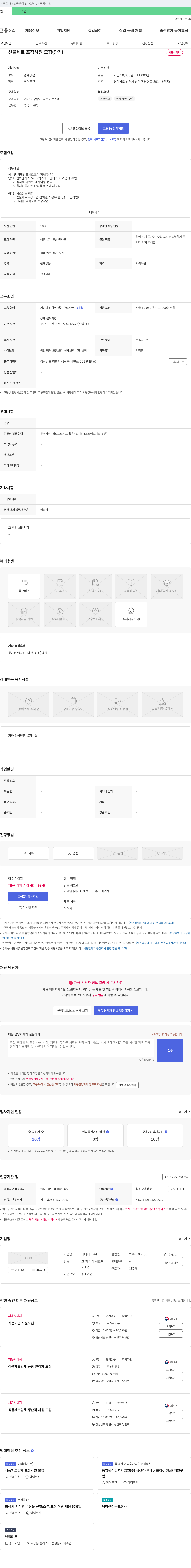This screenshot has width=191, height=1568.
Task: Select the 장애인용 주차장 facility icon
Action: point(29,704)
